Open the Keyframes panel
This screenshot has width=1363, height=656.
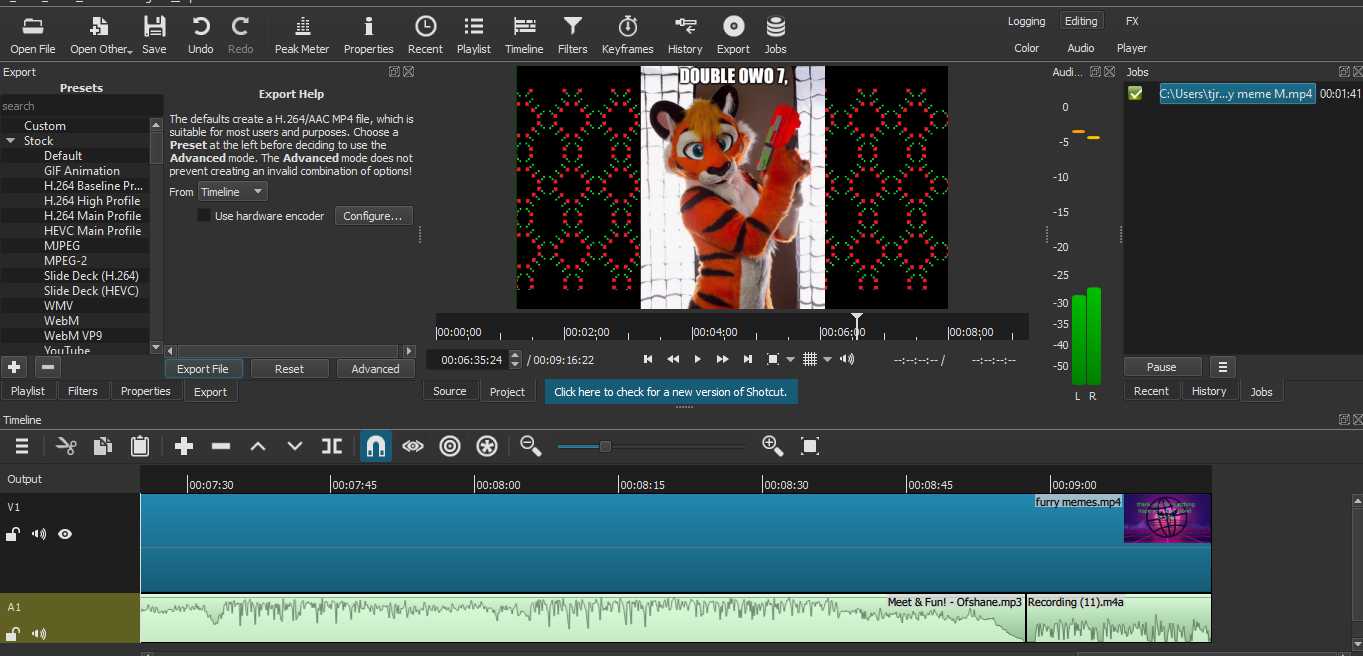pos(628,35)
